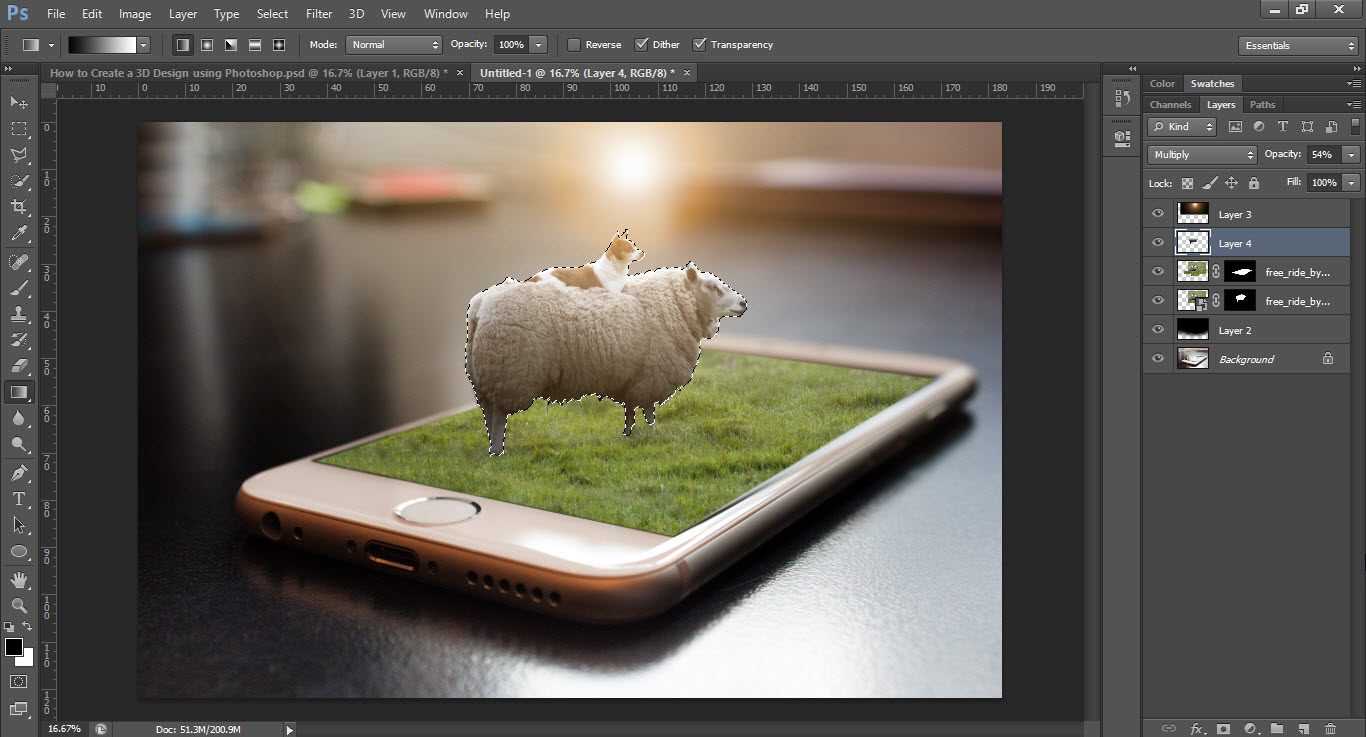Image resolution: width=1366 pixels, height=737 pixels.
Task: Select the Blur tool
Action: (19, 418)
